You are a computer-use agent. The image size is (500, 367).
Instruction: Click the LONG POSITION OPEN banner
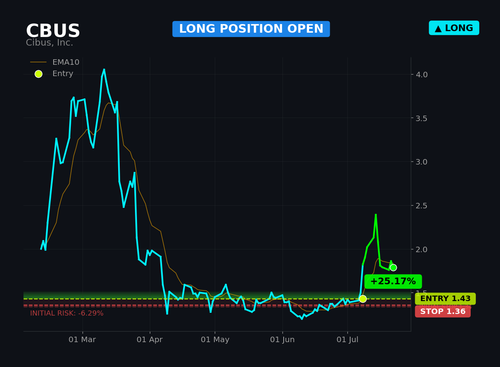251,29
